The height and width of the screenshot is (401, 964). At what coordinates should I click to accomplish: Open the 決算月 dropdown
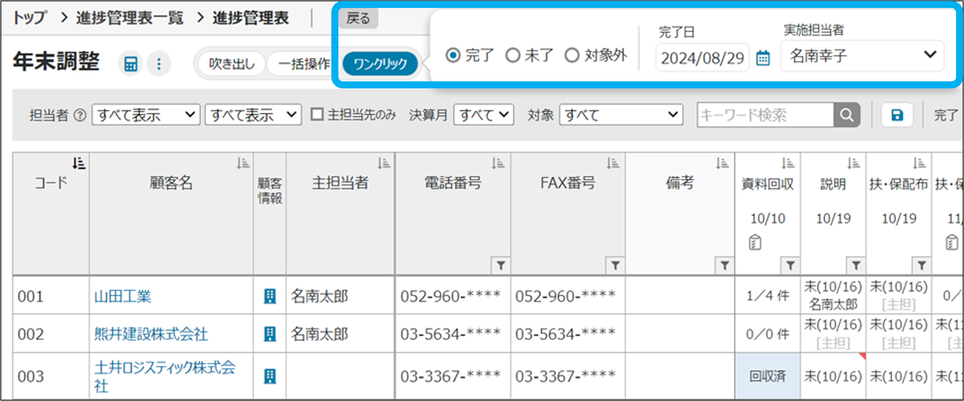tap(483, 115)
